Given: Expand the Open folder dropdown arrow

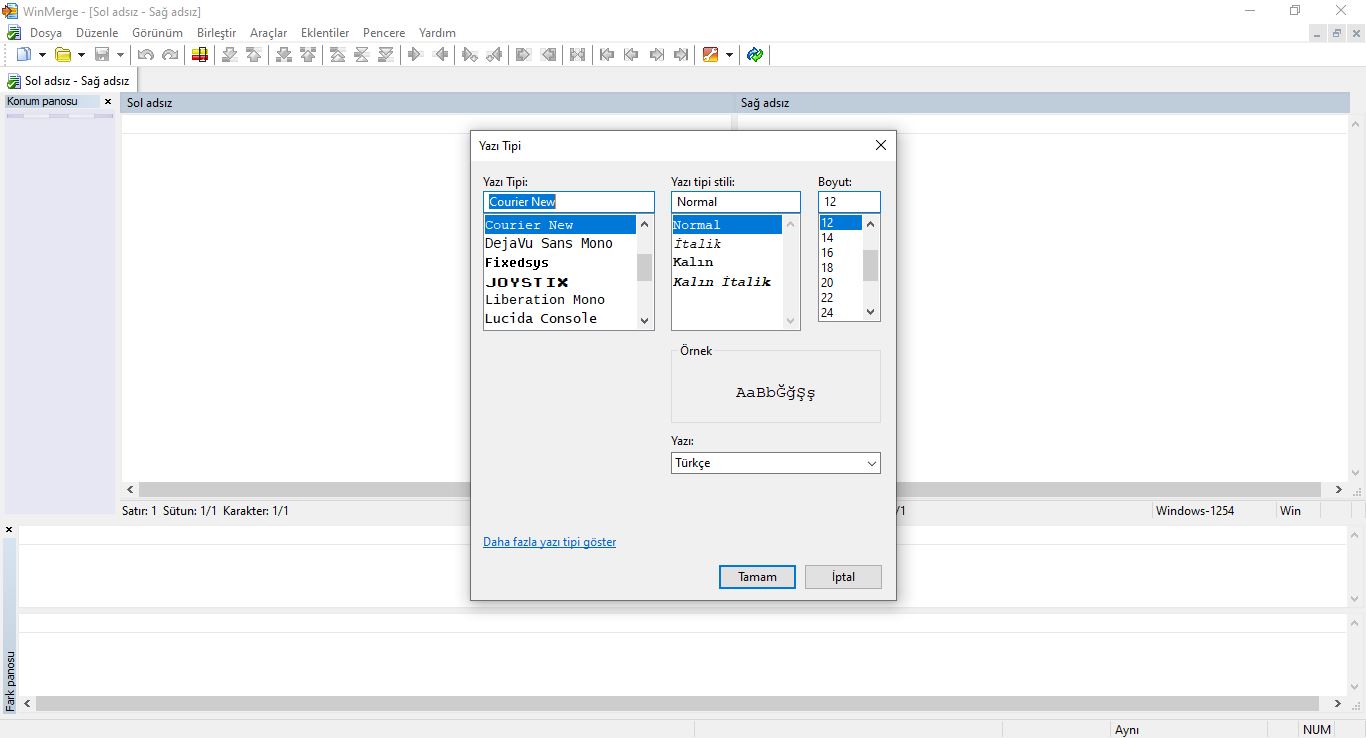Looking at the screenshot, I should 81,55.
